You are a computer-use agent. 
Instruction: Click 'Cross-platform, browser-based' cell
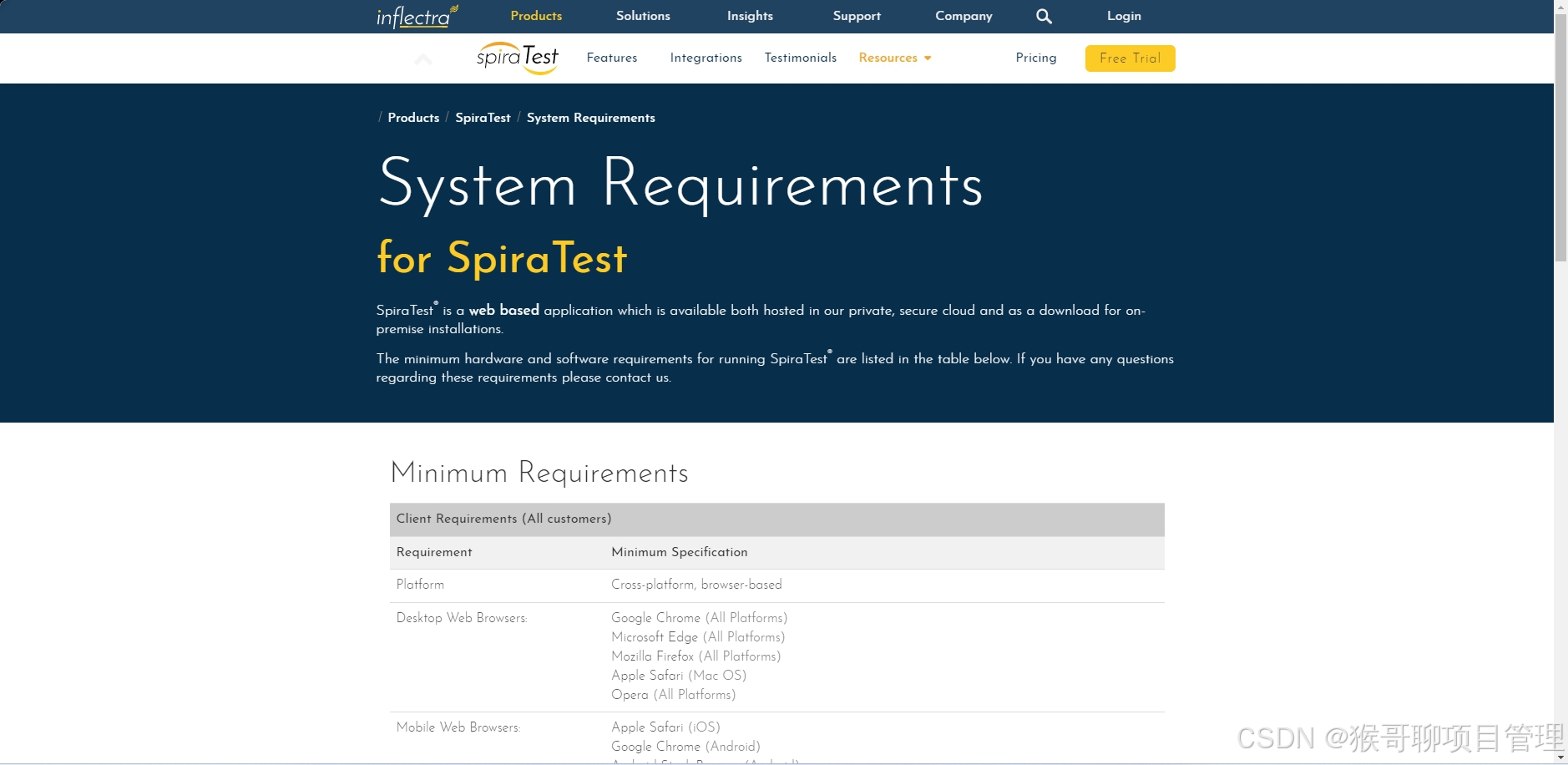click(696, 585)
